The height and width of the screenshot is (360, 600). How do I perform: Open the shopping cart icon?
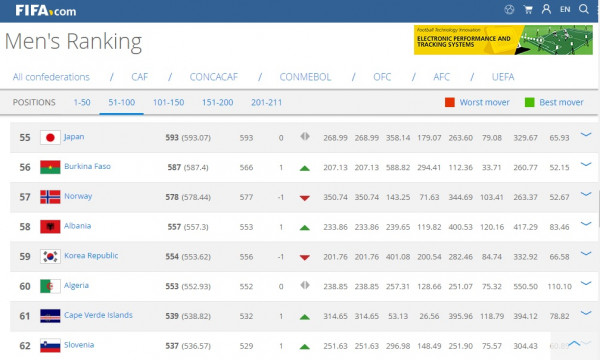coord(528,9)
